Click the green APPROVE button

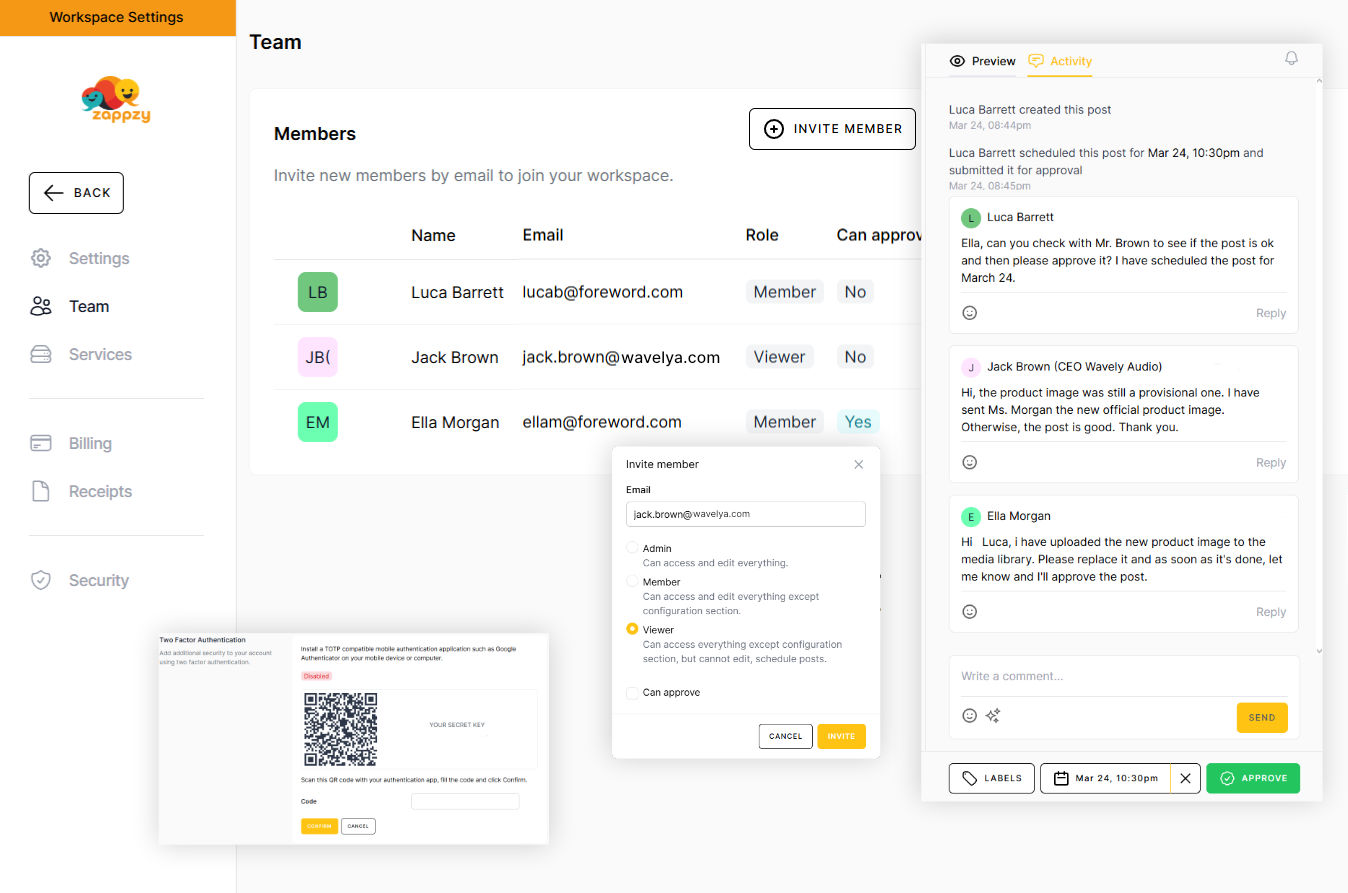point(1253,778)
